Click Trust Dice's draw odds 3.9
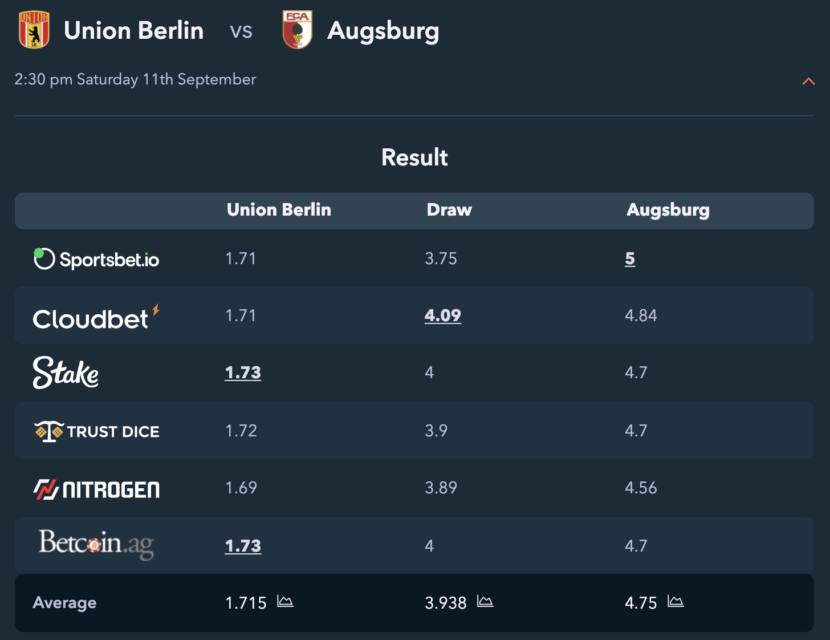 click(x=436, y=430)
